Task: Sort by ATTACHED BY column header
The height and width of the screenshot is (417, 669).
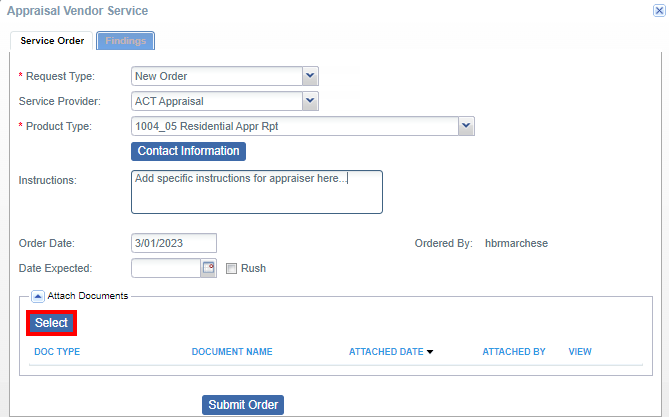Action: 514,352
